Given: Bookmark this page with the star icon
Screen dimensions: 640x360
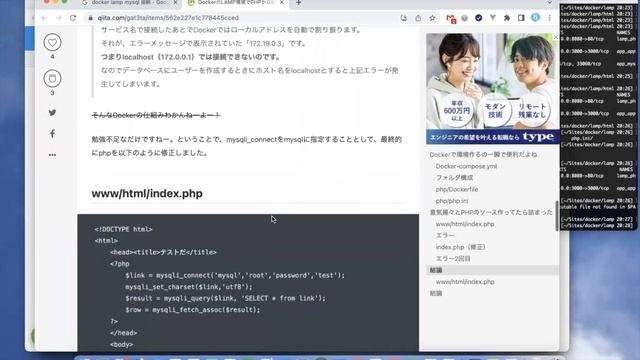Looking at the screenshot, I should pyautogui.click(x=432, y=18).
